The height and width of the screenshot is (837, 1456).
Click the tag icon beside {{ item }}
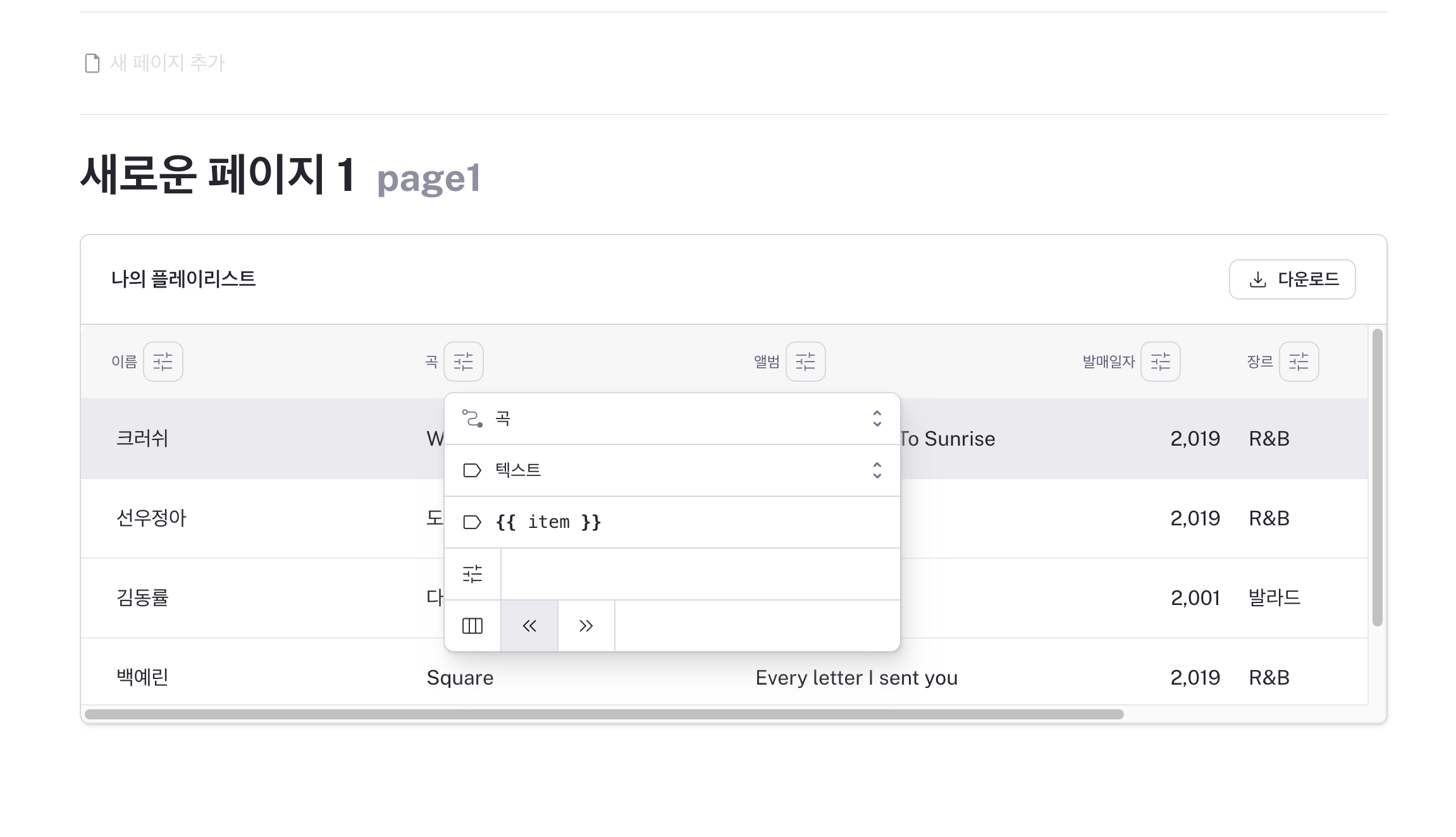point(472,522)
